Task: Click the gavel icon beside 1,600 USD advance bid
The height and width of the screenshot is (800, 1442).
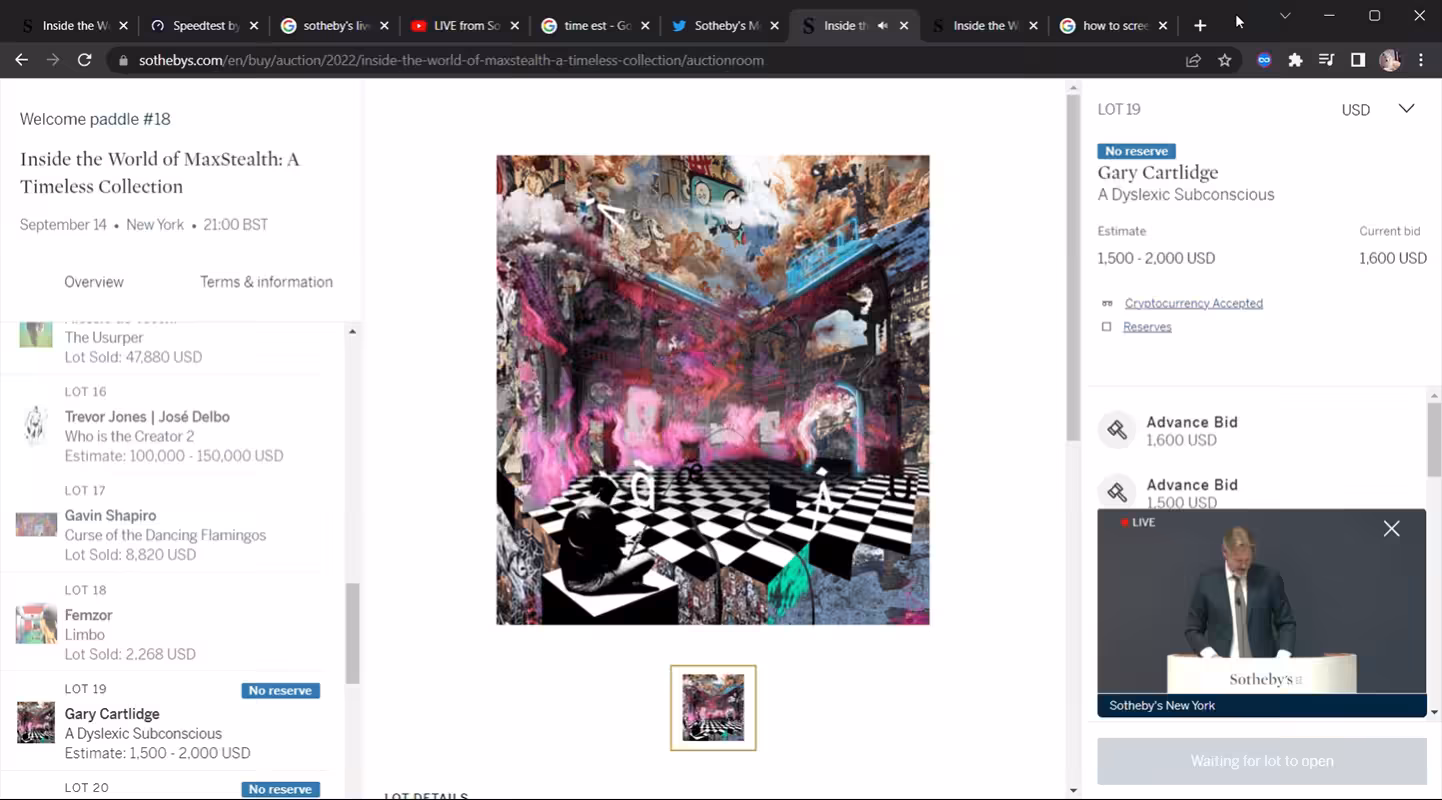Action: click(x=1117, y=430)
